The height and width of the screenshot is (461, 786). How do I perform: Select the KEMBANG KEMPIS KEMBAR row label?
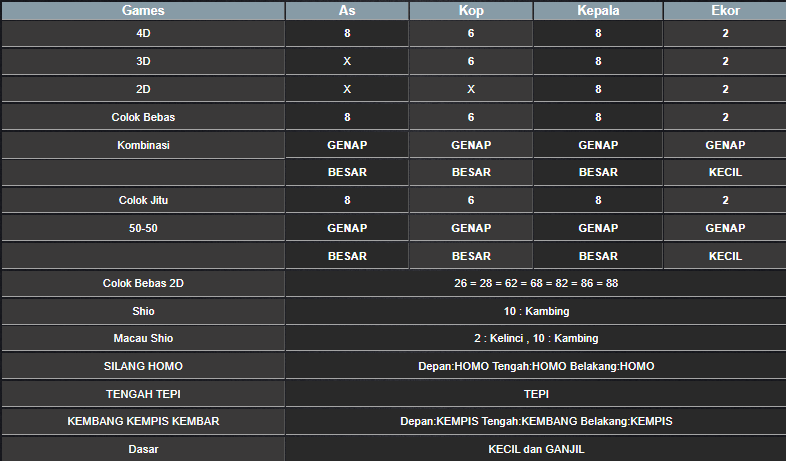click(143, 421)
